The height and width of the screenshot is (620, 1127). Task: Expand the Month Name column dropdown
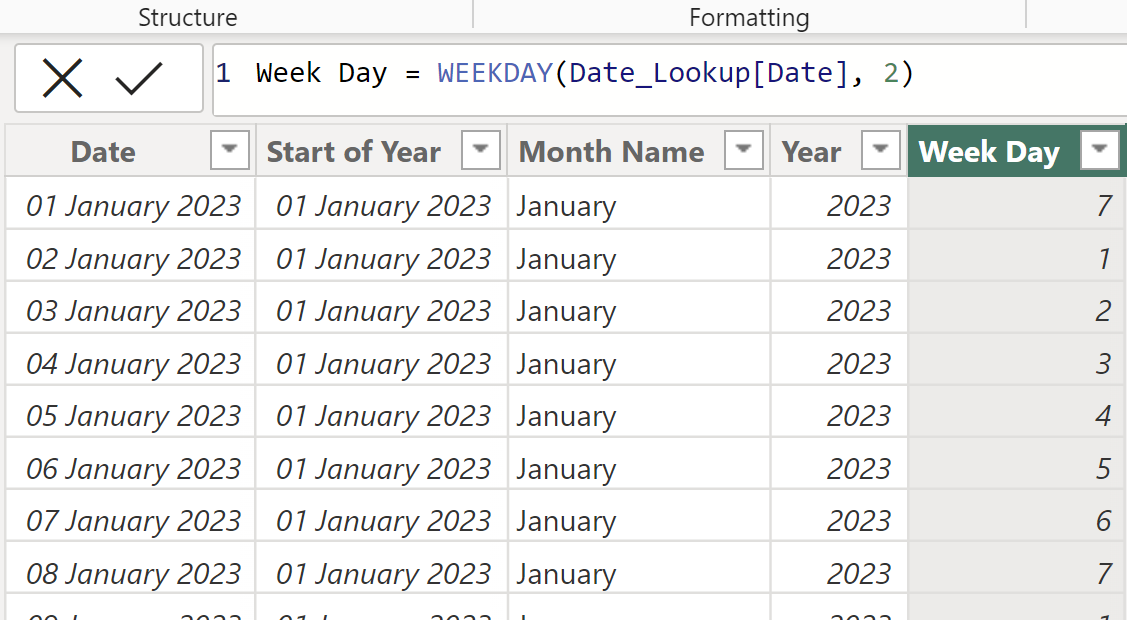coord(743,151)
